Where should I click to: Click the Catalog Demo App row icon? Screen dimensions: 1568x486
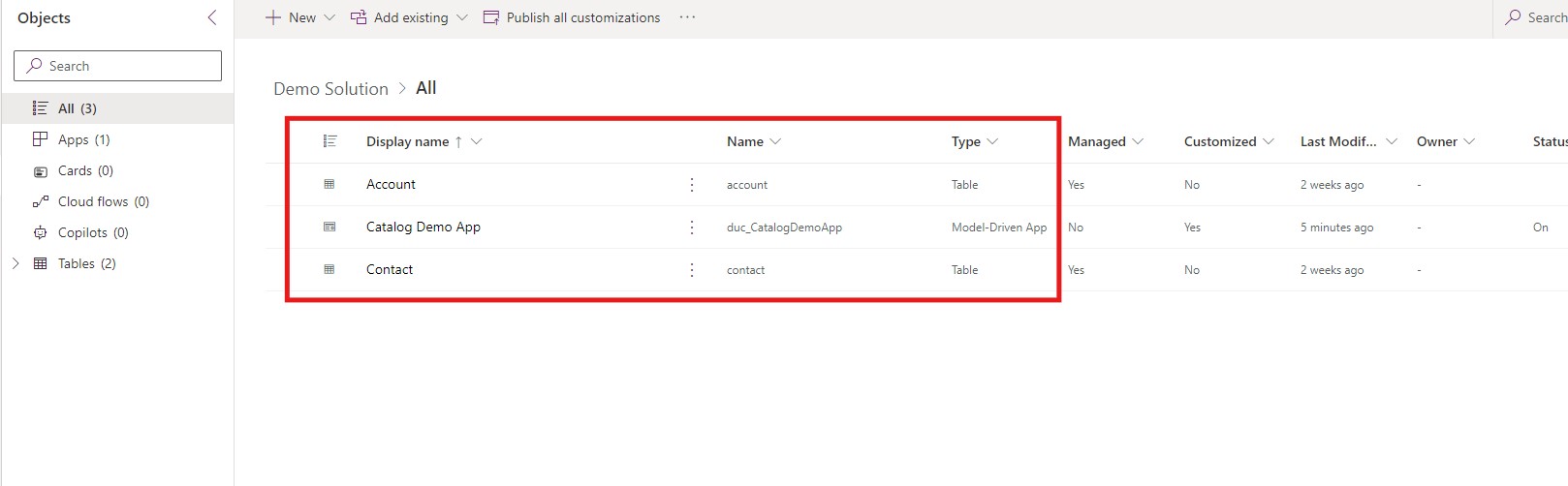click(329, 227)
